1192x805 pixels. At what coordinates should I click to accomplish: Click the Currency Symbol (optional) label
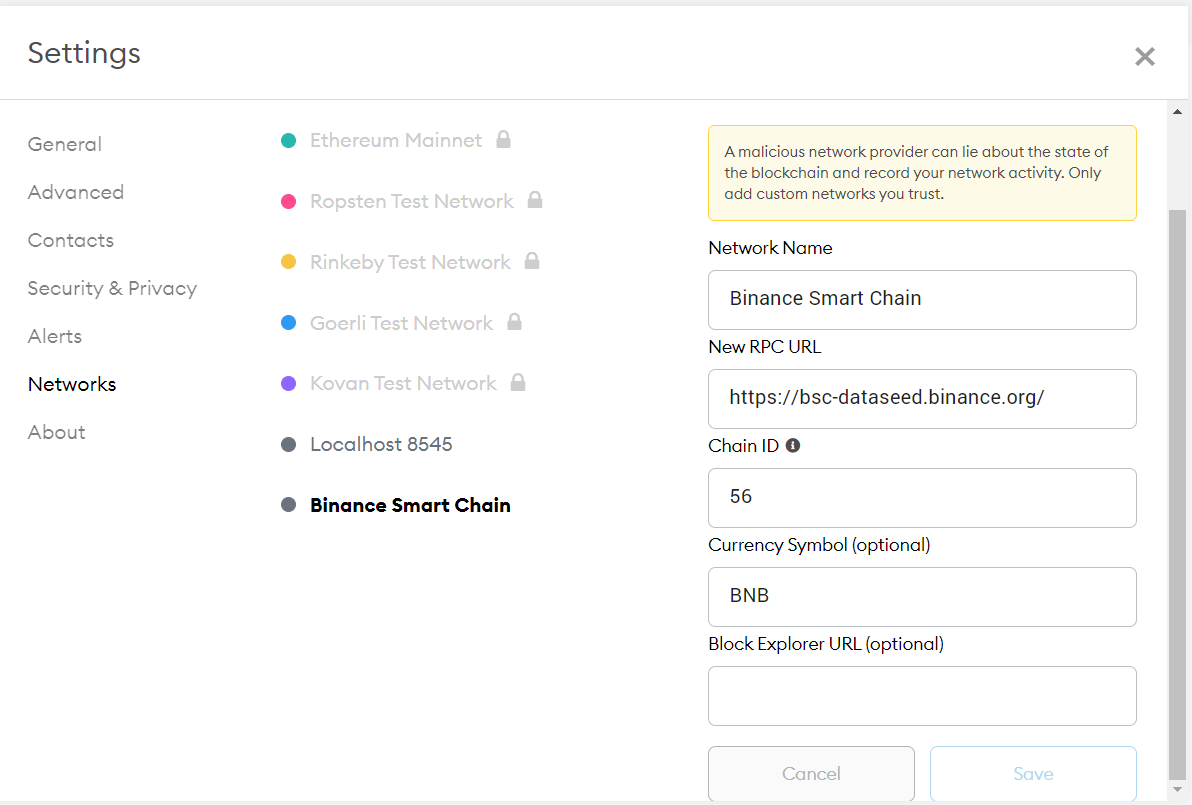tap(820, 545)
